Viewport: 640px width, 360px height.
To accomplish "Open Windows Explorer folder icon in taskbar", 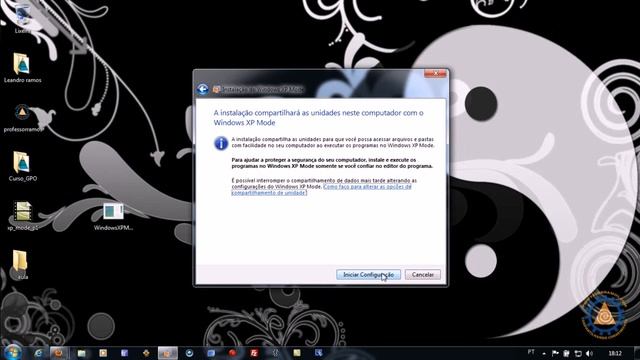I will (82, 353).
